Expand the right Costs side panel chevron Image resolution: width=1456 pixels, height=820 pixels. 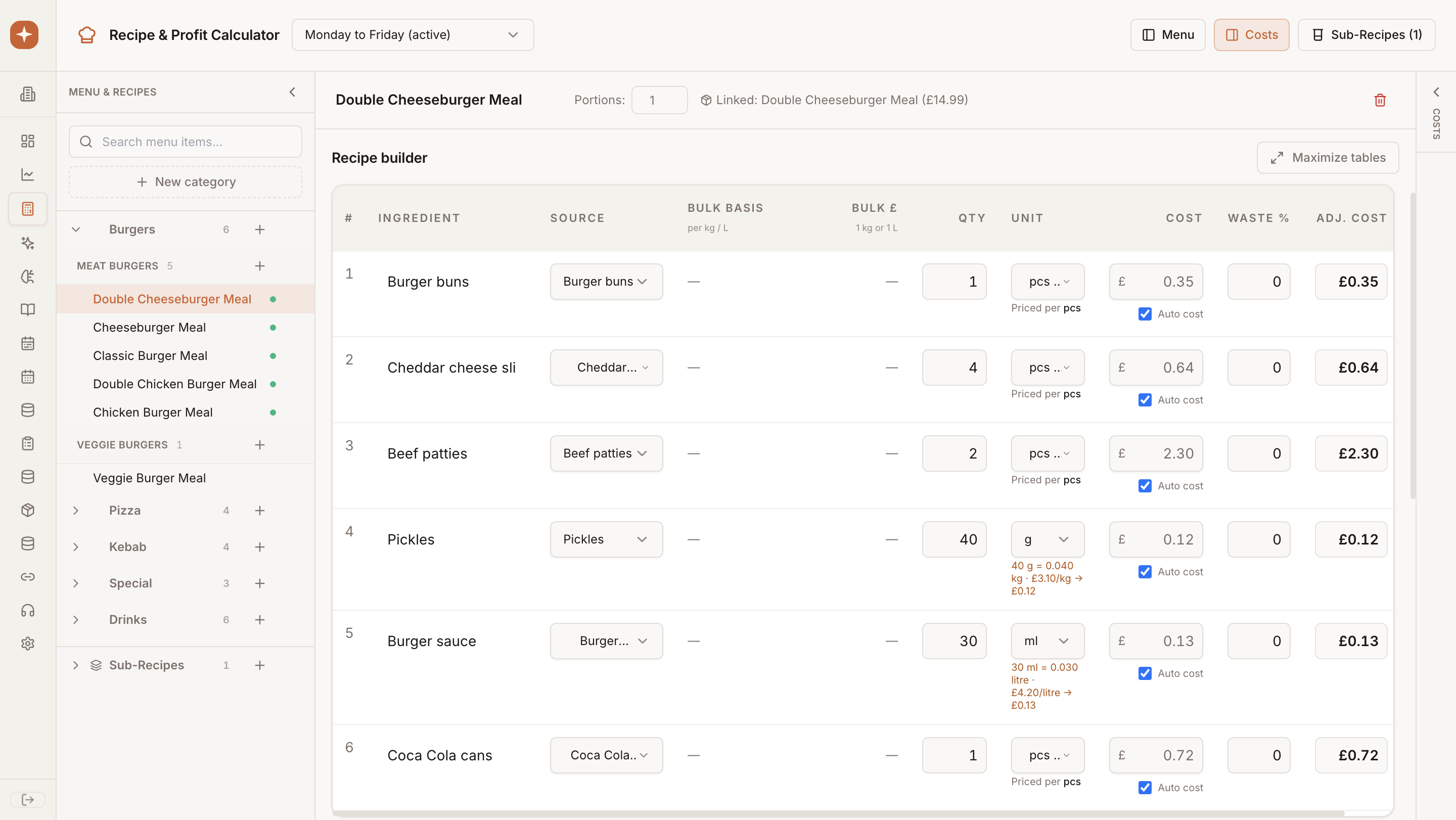pyautogui.click(x=1436, y=92)
